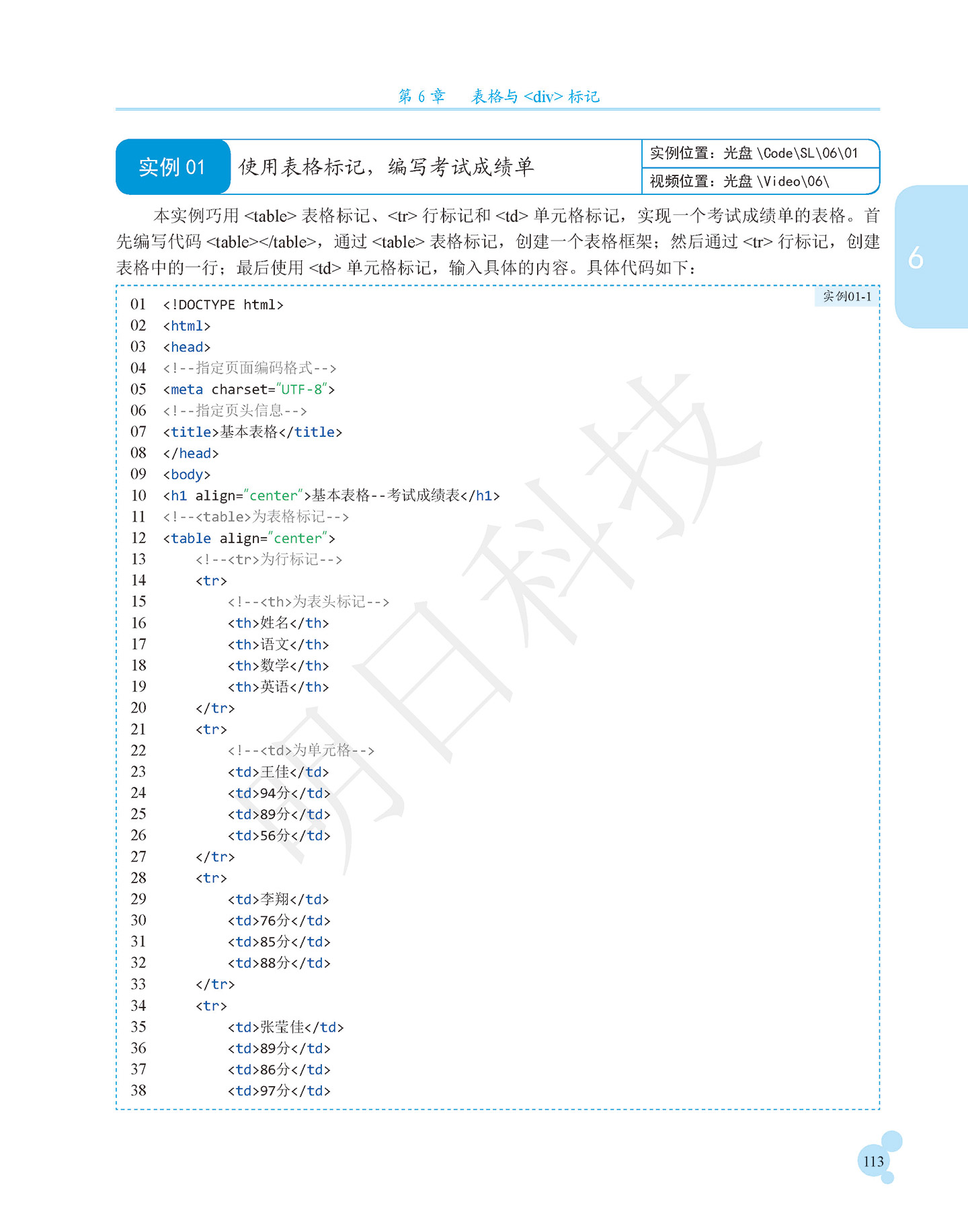Click the "<td>86分</td>" line
The image size is (968, 1232).
[x=279, y=1069]
